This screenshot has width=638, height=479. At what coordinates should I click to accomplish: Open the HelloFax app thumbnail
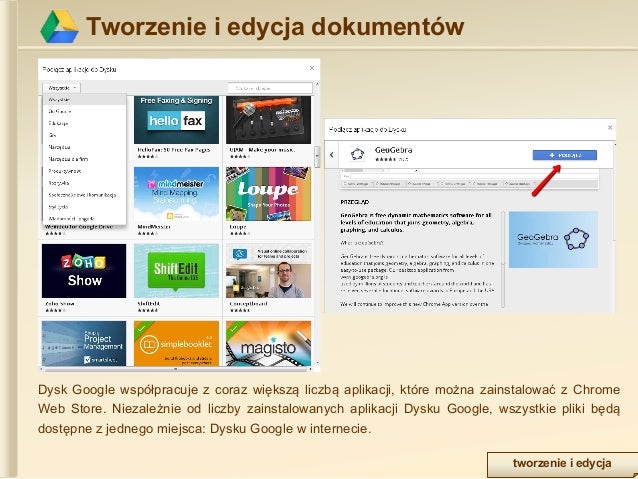[176, 120]
